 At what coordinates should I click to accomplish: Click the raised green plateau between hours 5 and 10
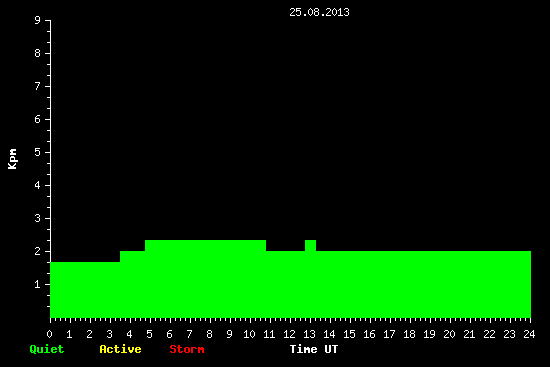point(206,245)
